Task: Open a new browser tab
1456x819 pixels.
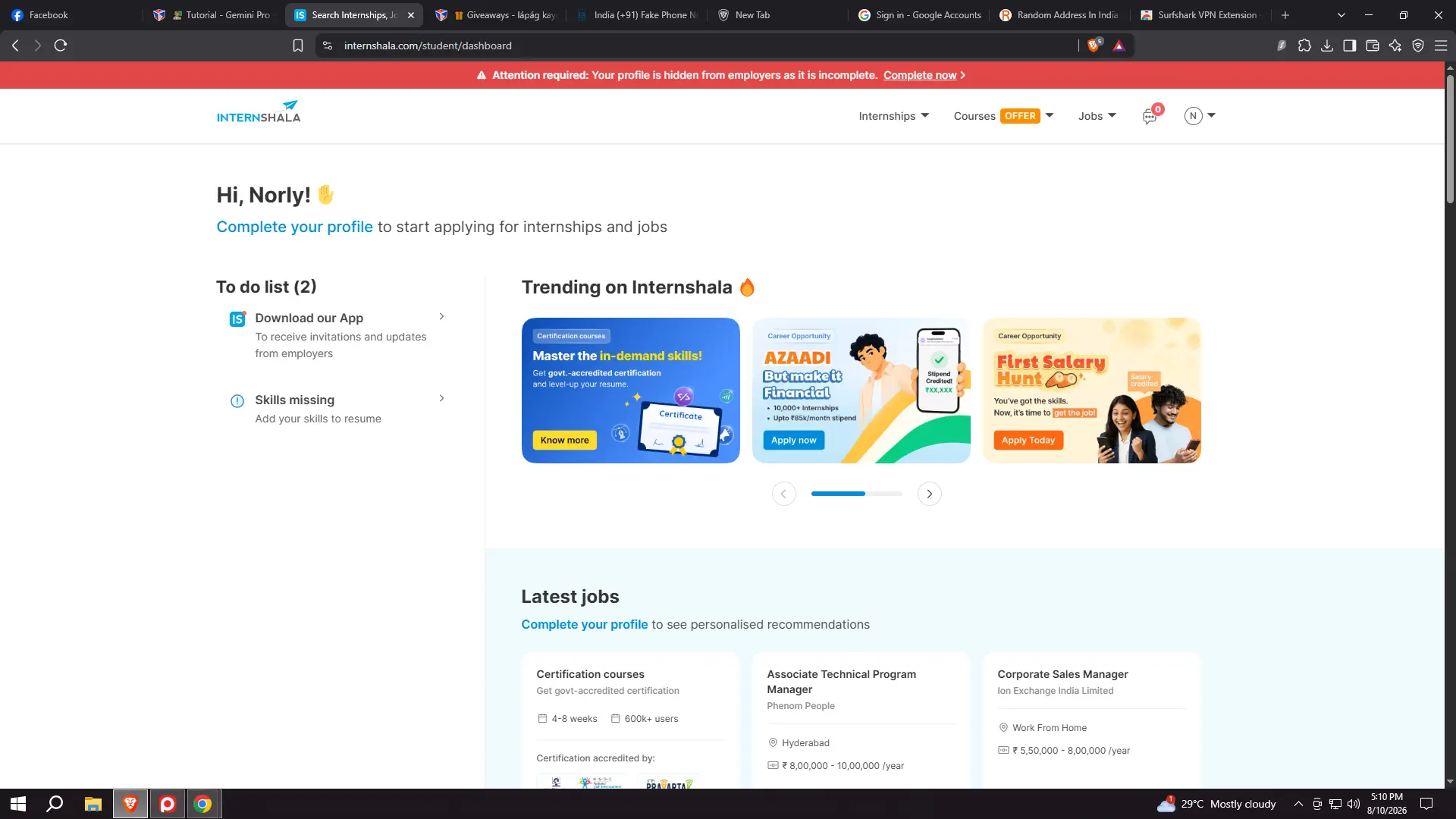Action: coord(1285,15)
